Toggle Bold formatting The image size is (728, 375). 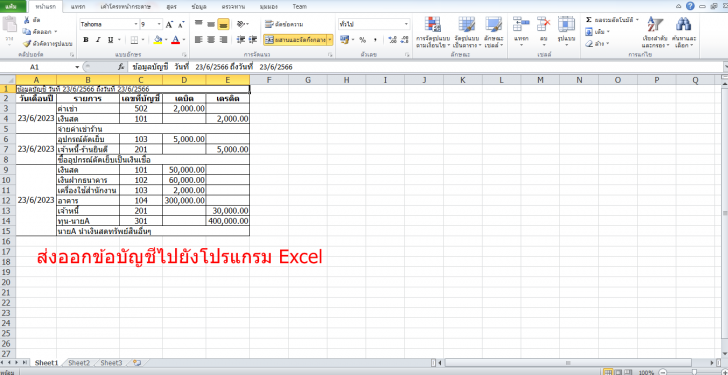coord(86,40)
